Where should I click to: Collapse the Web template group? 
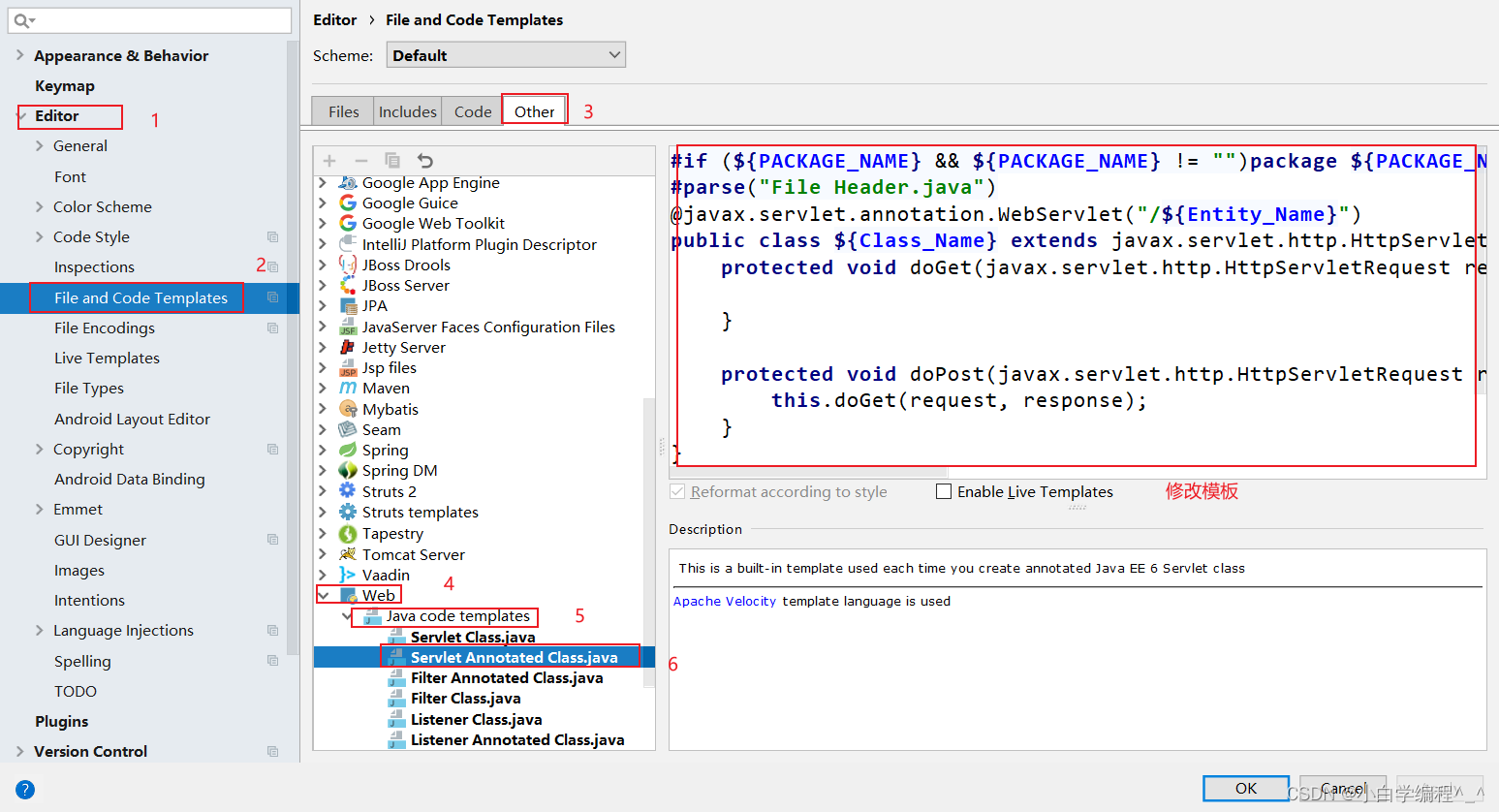pos(324,595)
